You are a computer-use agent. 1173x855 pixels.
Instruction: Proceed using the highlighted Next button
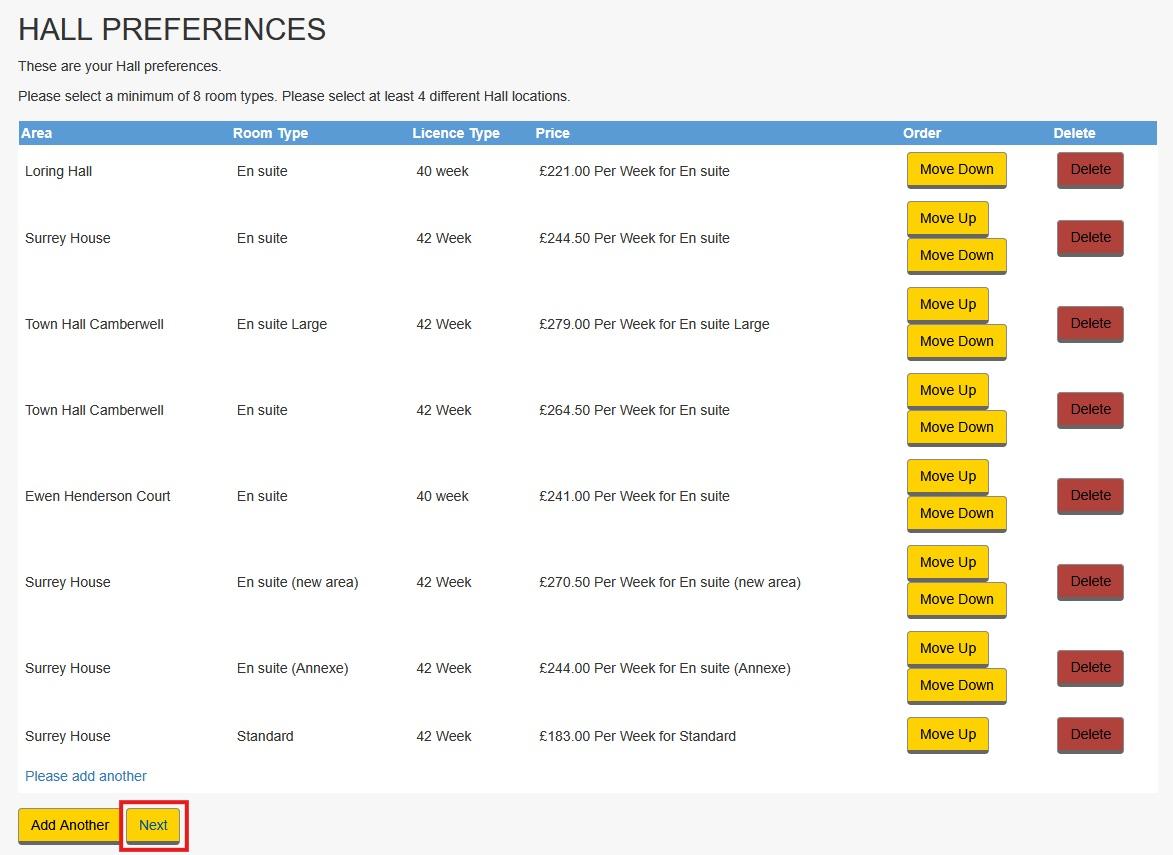point(152,825)
